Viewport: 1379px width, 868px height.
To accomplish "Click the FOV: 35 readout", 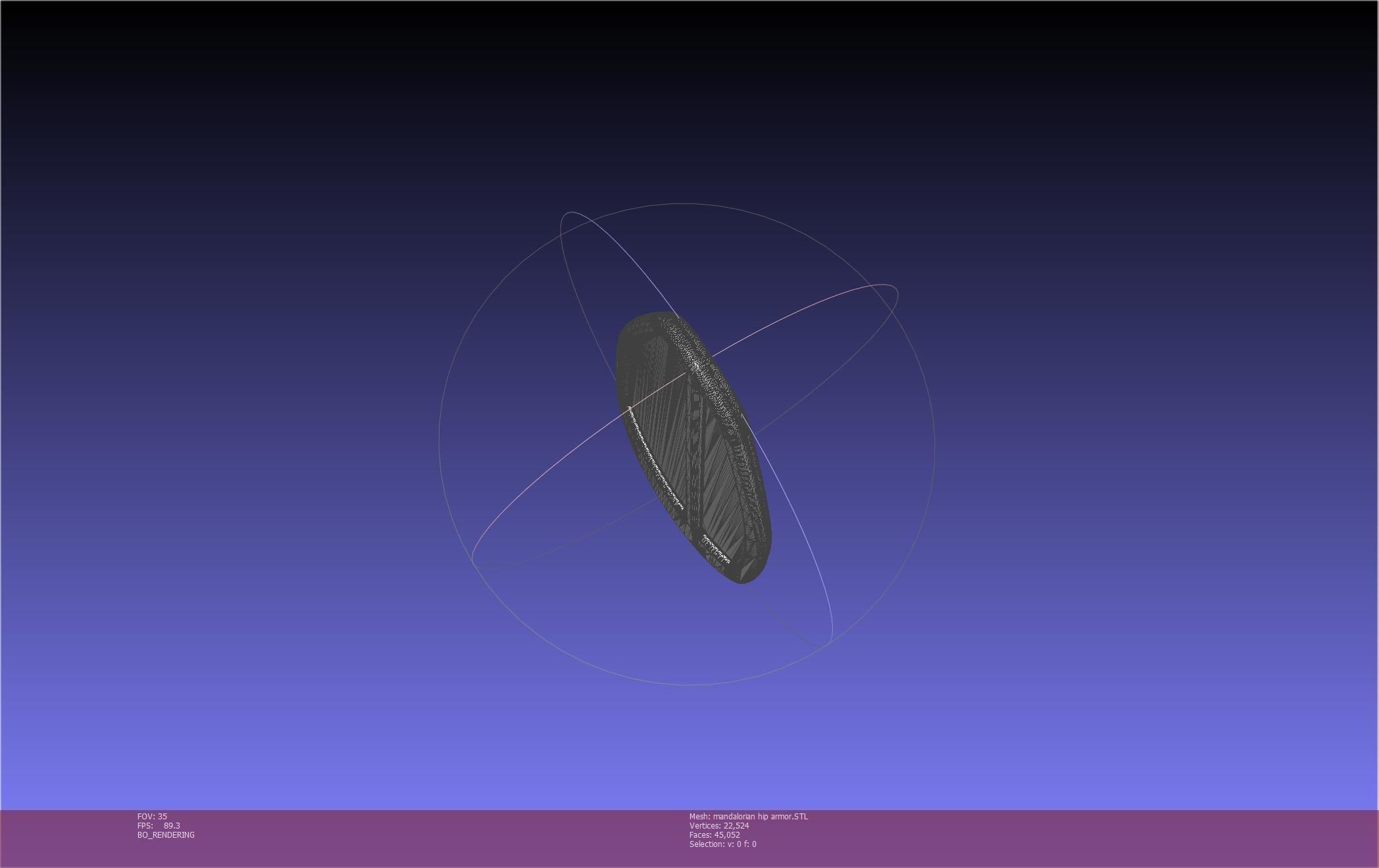I will (152, 816).
